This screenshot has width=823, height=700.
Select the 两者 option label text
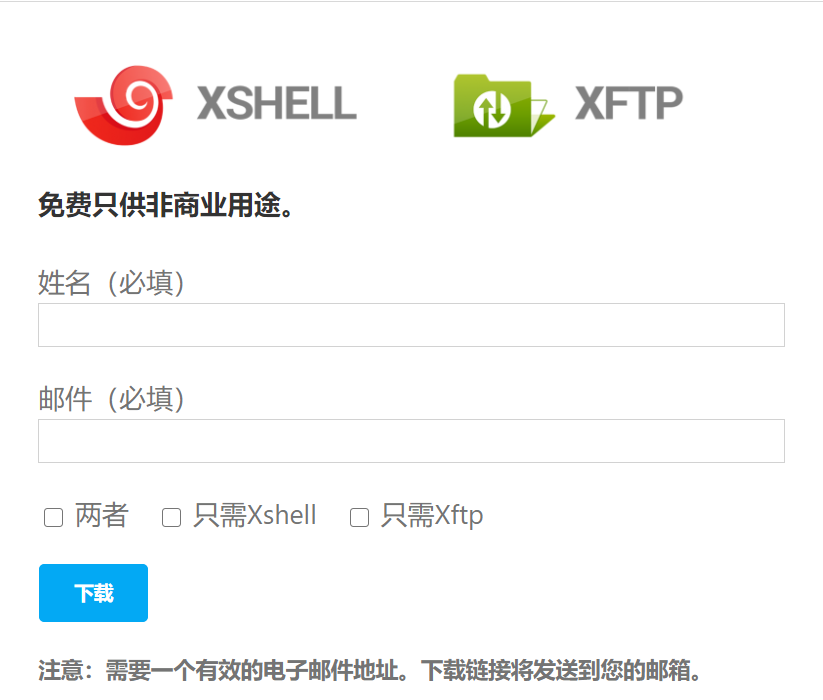point(102,515)
